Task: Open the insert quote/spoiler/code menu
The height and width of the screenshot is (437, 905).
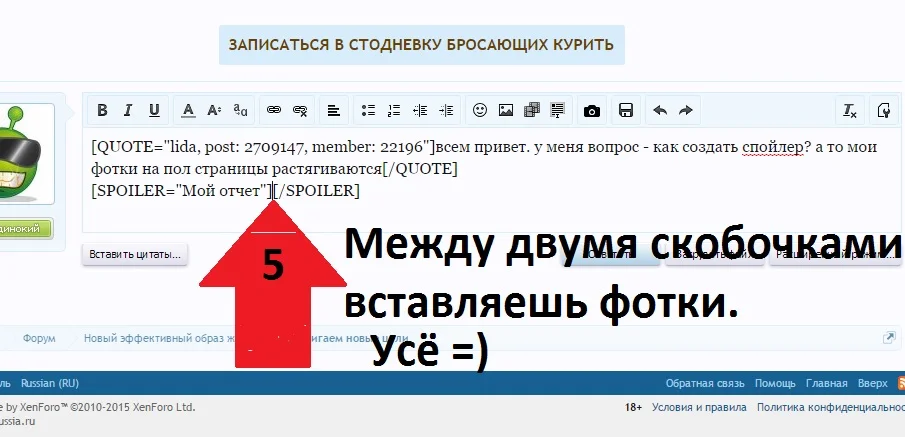Action: 558,110
